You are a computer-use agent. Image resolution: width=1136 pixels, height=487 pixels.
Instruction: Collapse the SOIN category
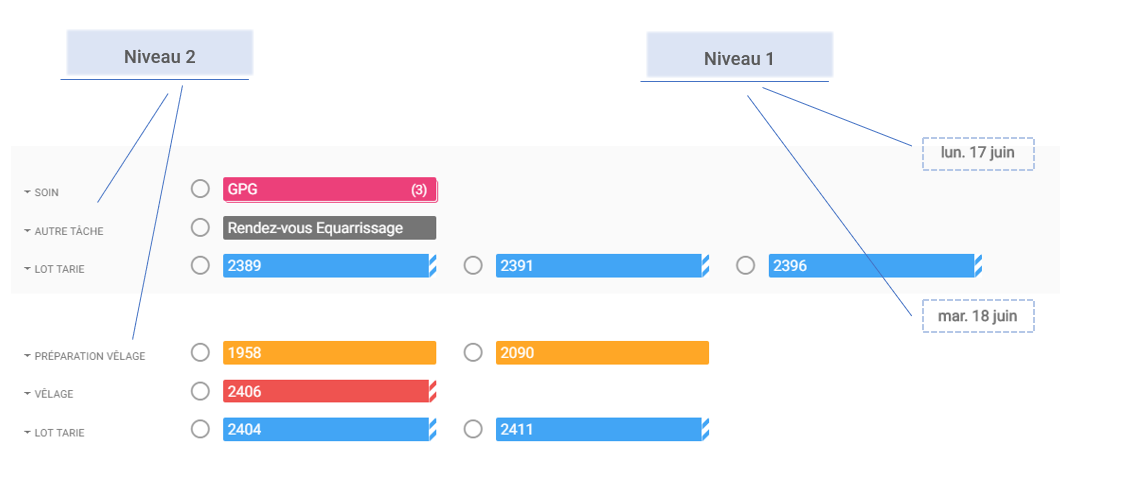click(28, 193)
